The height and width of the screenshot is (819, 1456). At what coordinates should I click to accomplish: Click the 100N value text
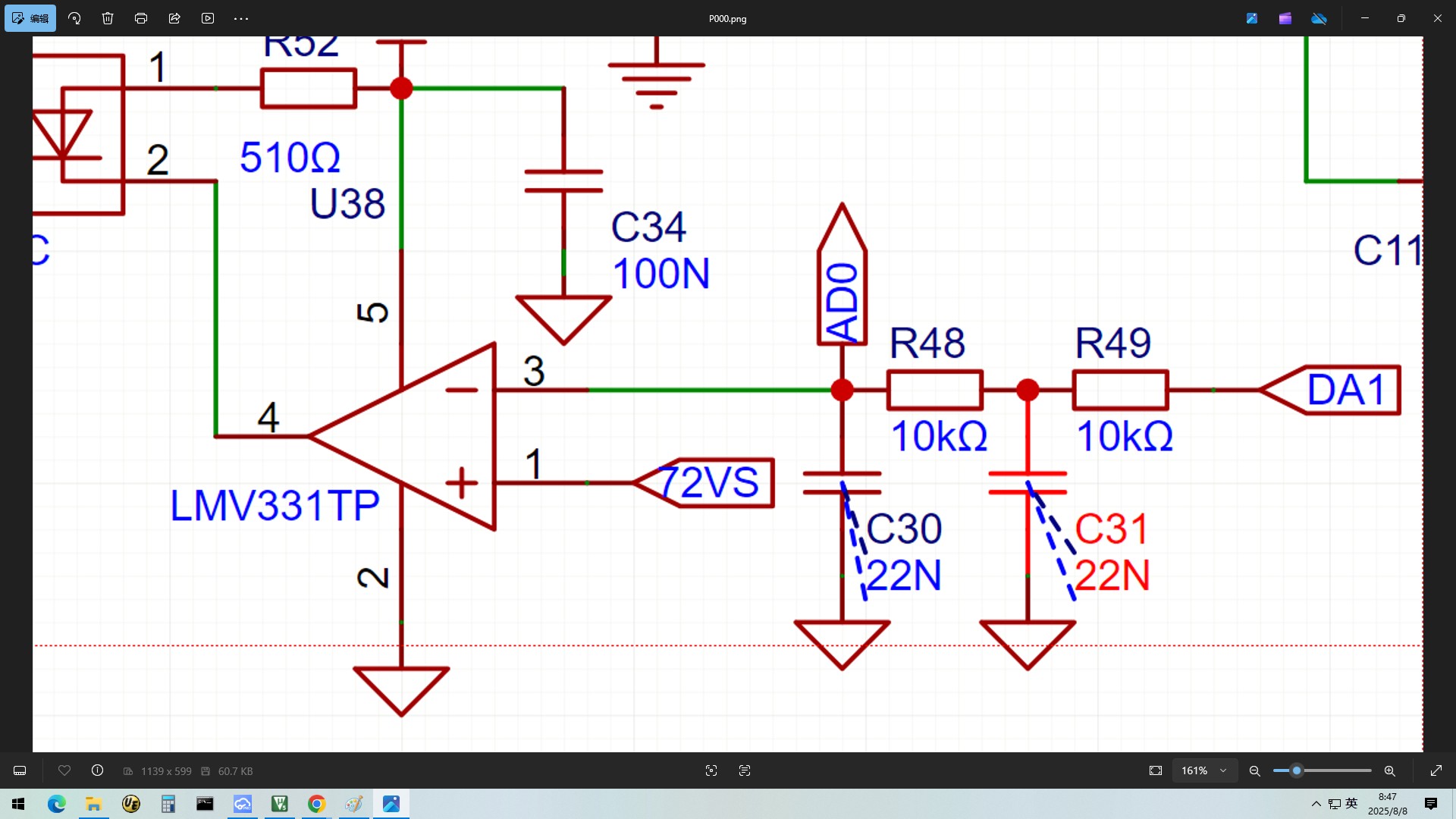661,274
